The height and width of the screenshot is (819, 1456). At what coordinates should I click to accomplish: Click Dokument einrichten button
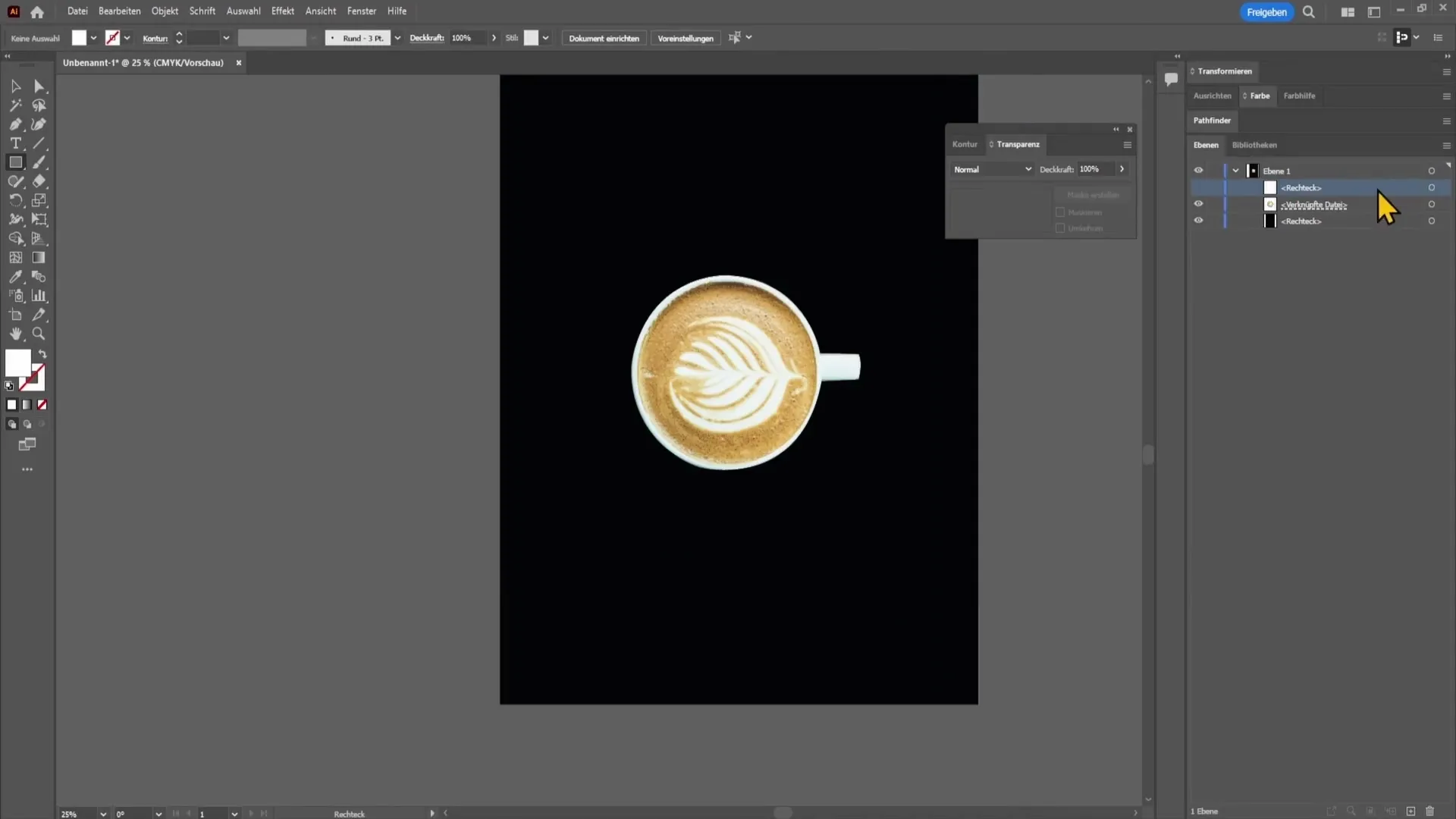click(x=604, y=38)
